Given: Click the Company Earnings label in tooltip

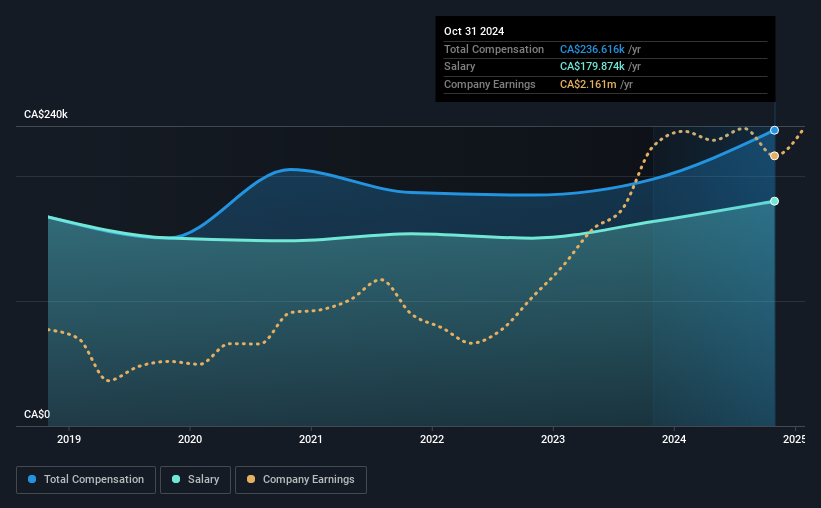Looking at the screenshot, I should [490, 84].
